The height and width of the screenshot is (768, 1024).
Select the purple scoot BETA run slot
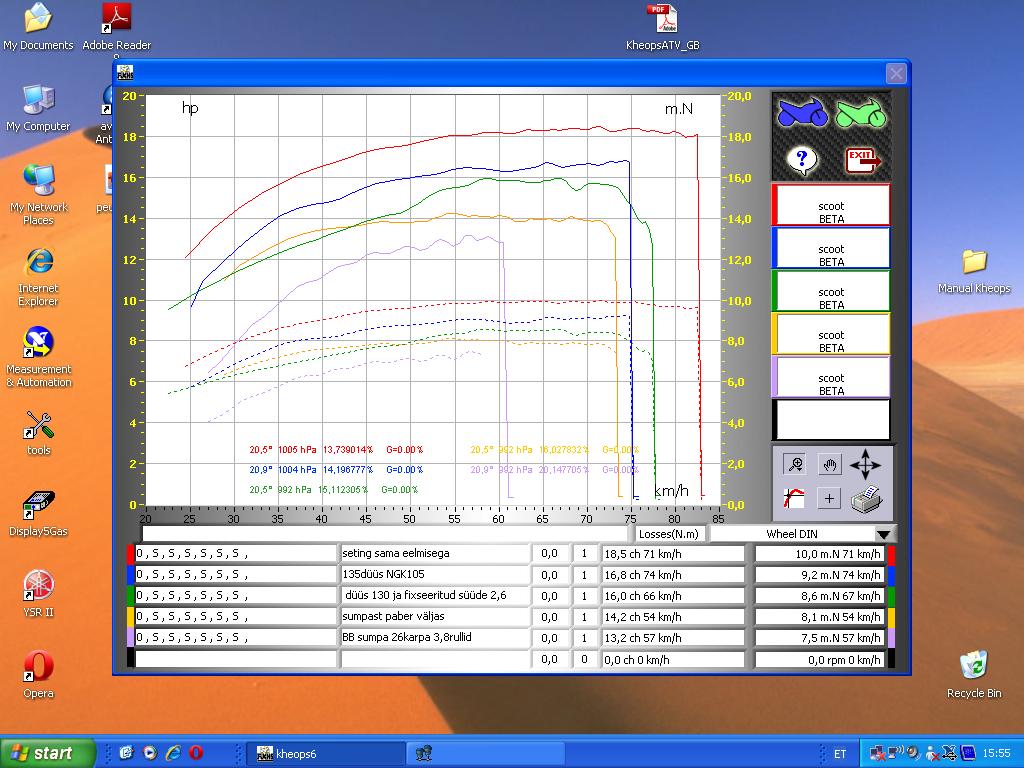831,377
